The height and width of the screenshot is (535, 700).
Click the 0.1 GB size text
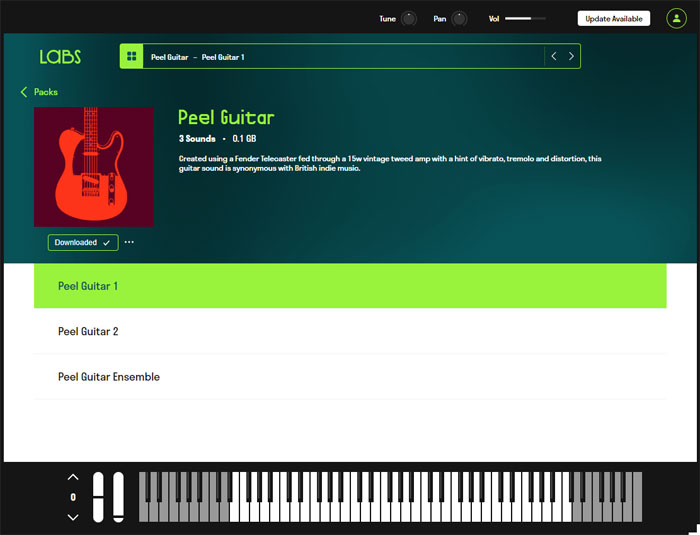244,138
